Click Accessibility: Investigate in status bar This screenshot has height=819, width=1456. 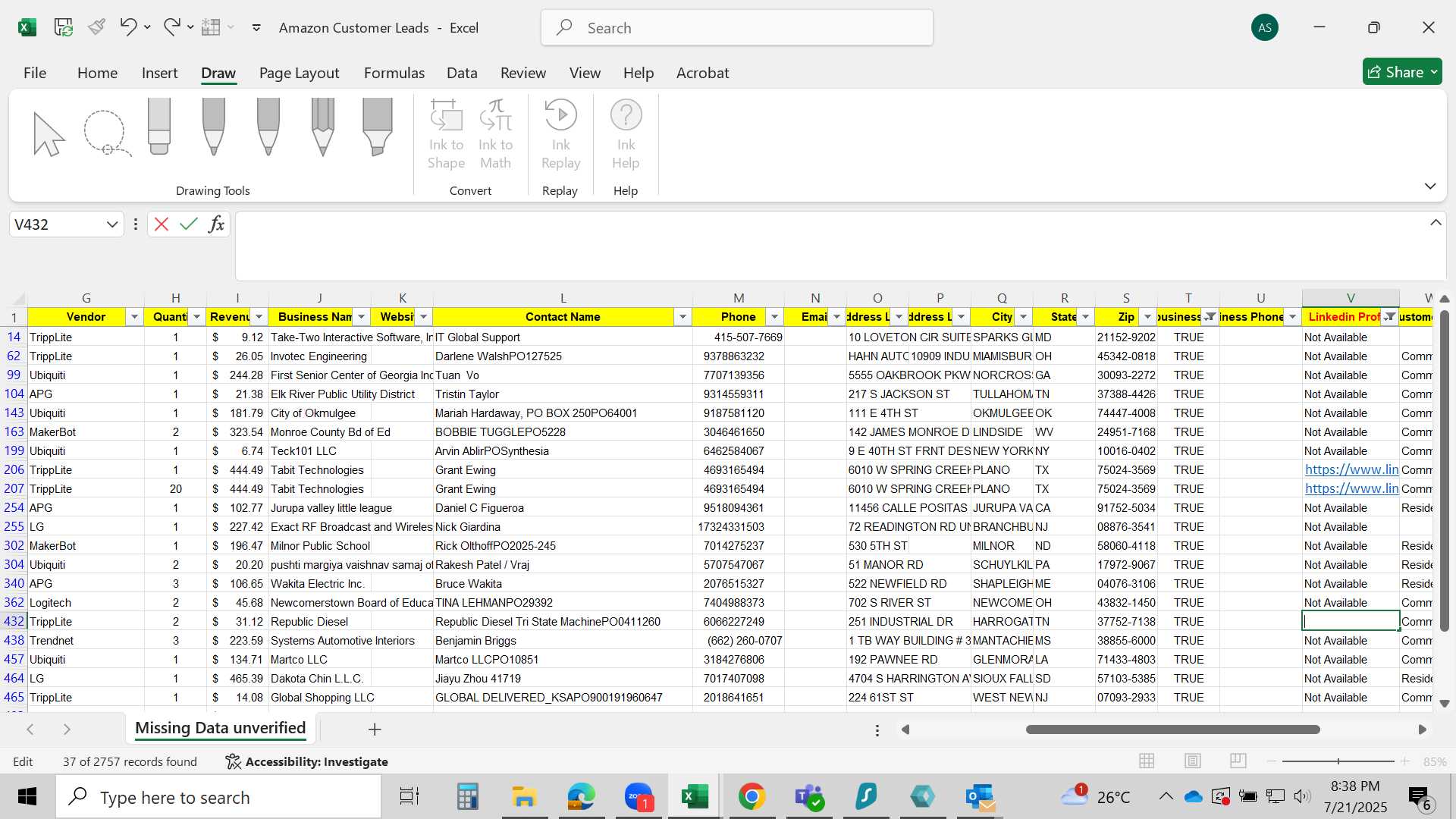[x=306, y=761]
